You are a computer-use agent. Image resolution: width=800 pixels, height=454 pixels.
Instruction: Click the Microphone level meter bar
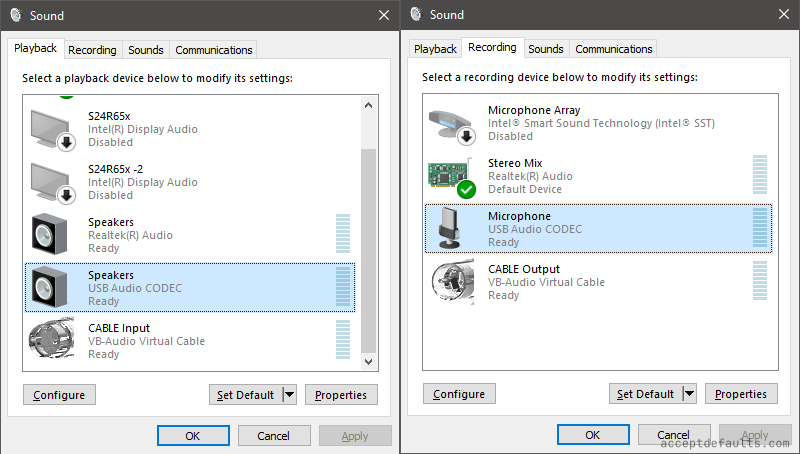click(x=759, y=229)
